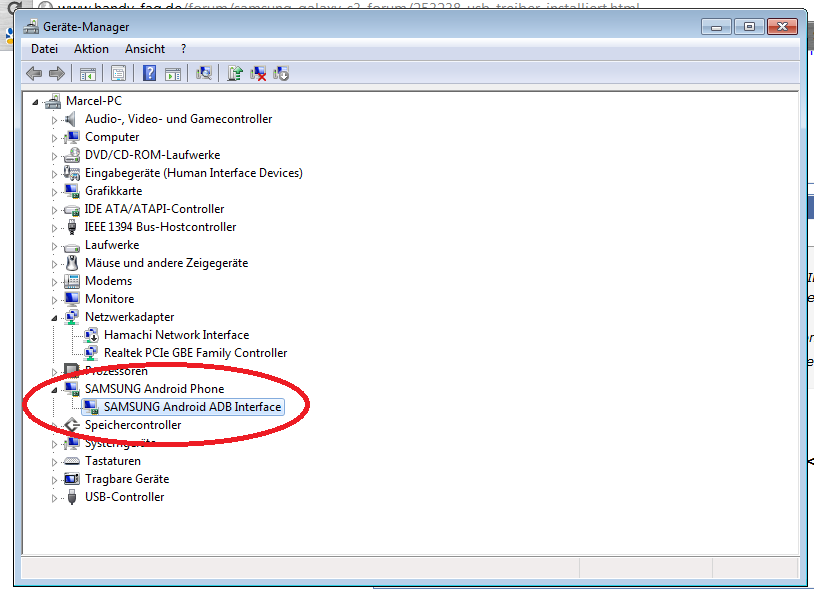This screenshot has height=597, width=814.
Task: Expand the Laufwerke category arrow
Action: click(54, 246)
